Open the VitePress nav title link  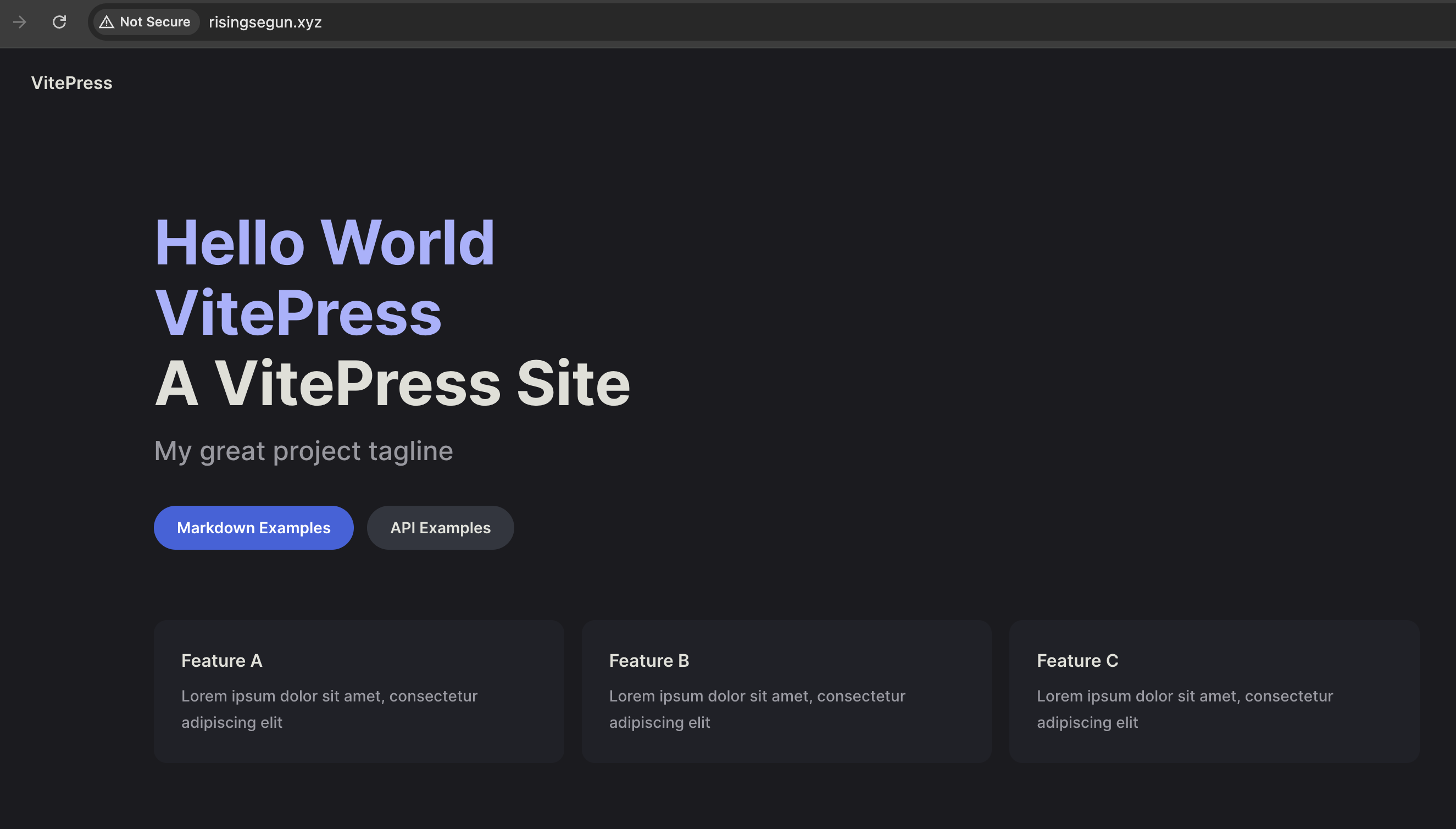71,83
